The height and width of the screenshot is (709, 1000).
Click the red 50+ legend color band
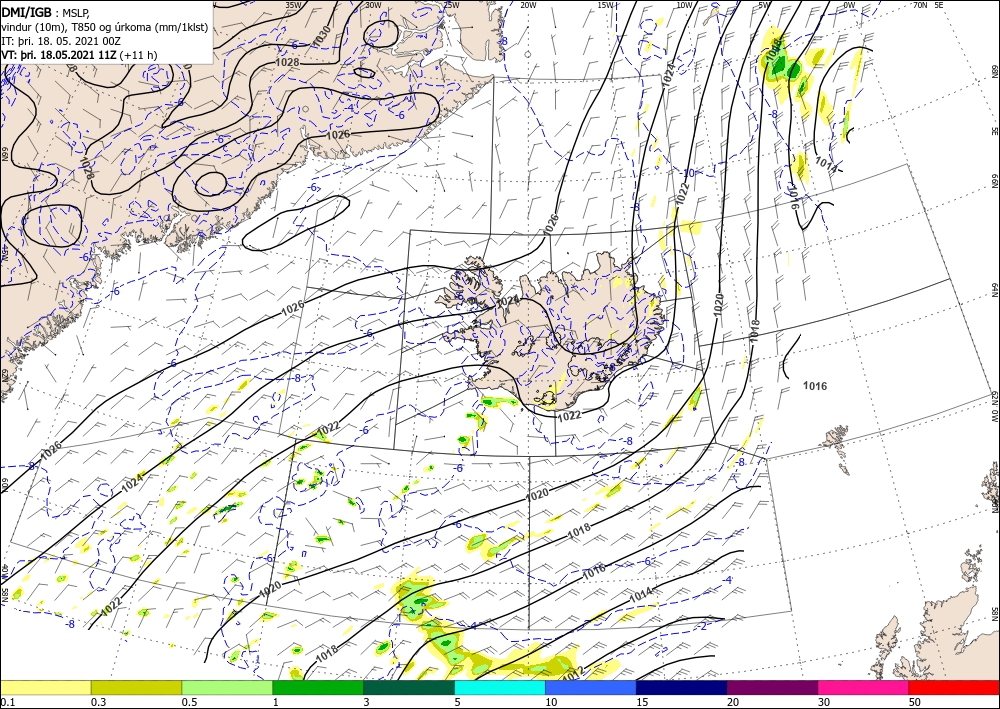point(954,687)
